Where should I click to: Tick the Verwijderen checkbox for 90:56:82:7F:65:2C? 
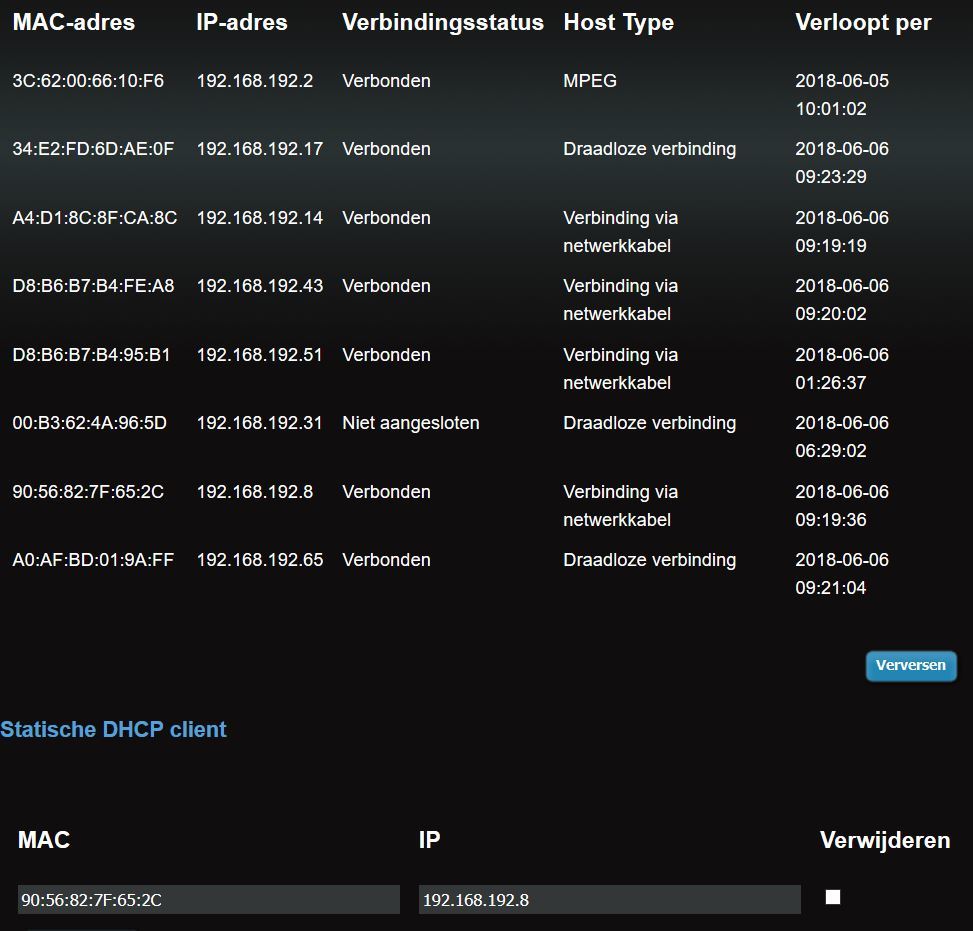(x=832, y=897)
